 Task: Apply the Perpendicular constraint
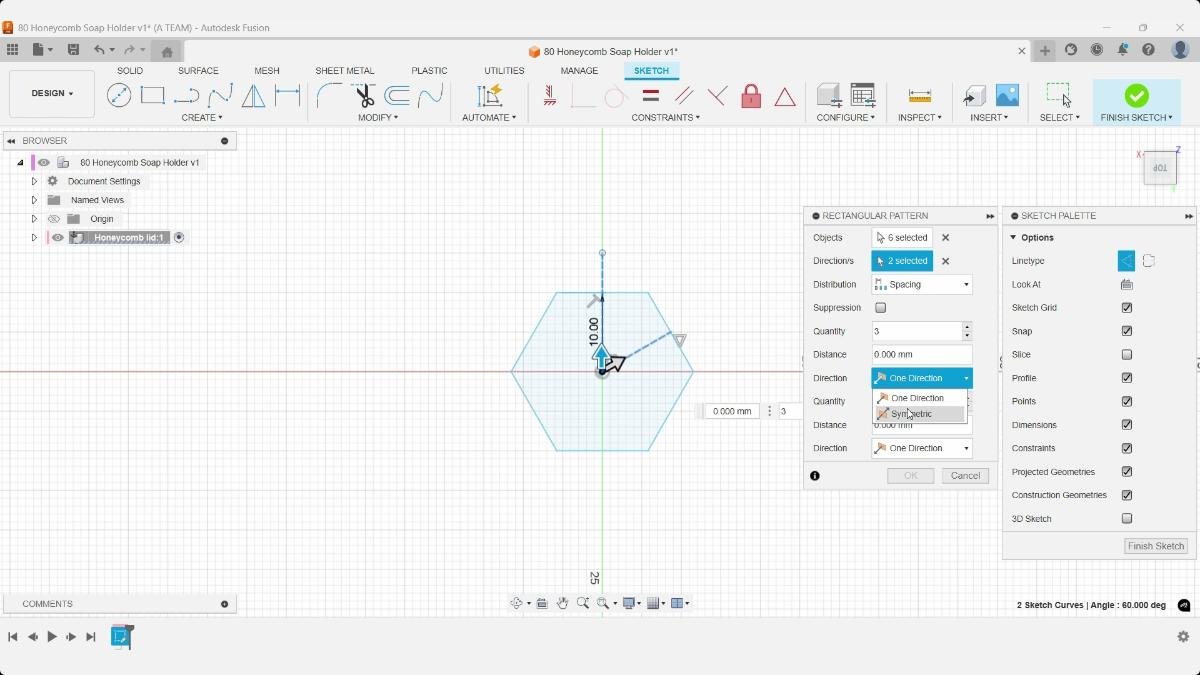click(717, 95)
